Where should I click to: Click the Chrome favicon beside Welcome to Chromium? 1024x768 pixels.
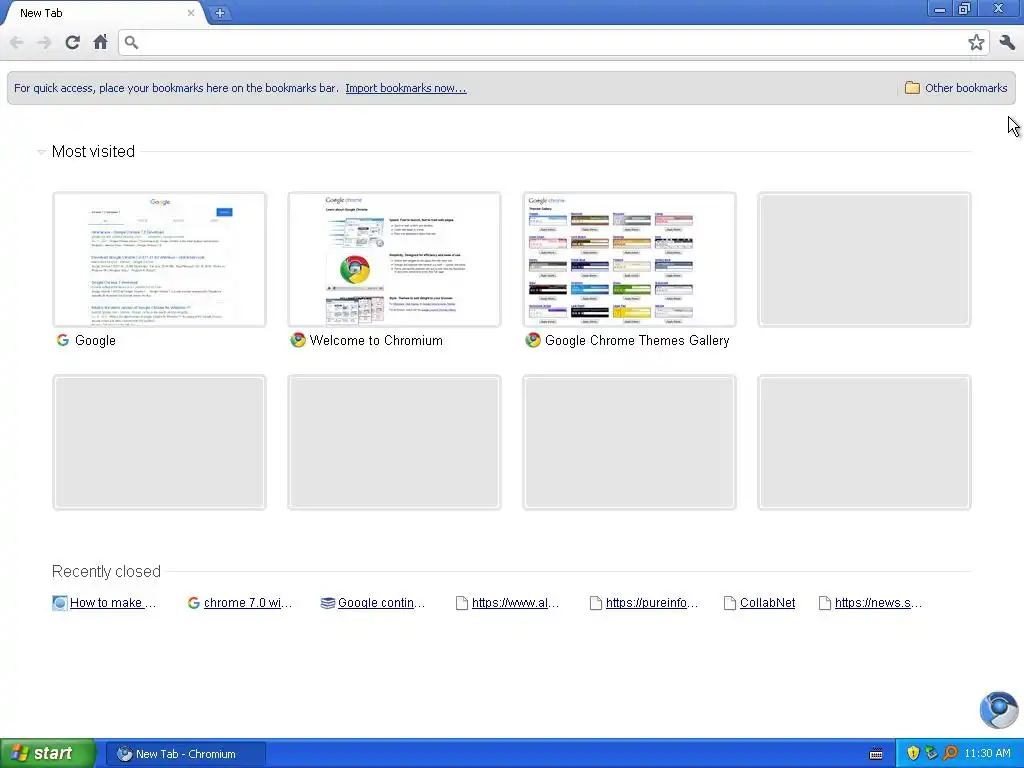298,340
